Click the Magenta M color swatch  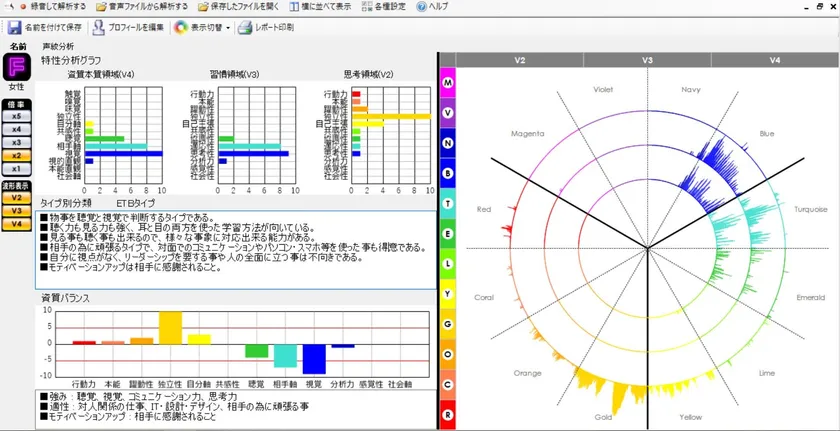point(447,82)
